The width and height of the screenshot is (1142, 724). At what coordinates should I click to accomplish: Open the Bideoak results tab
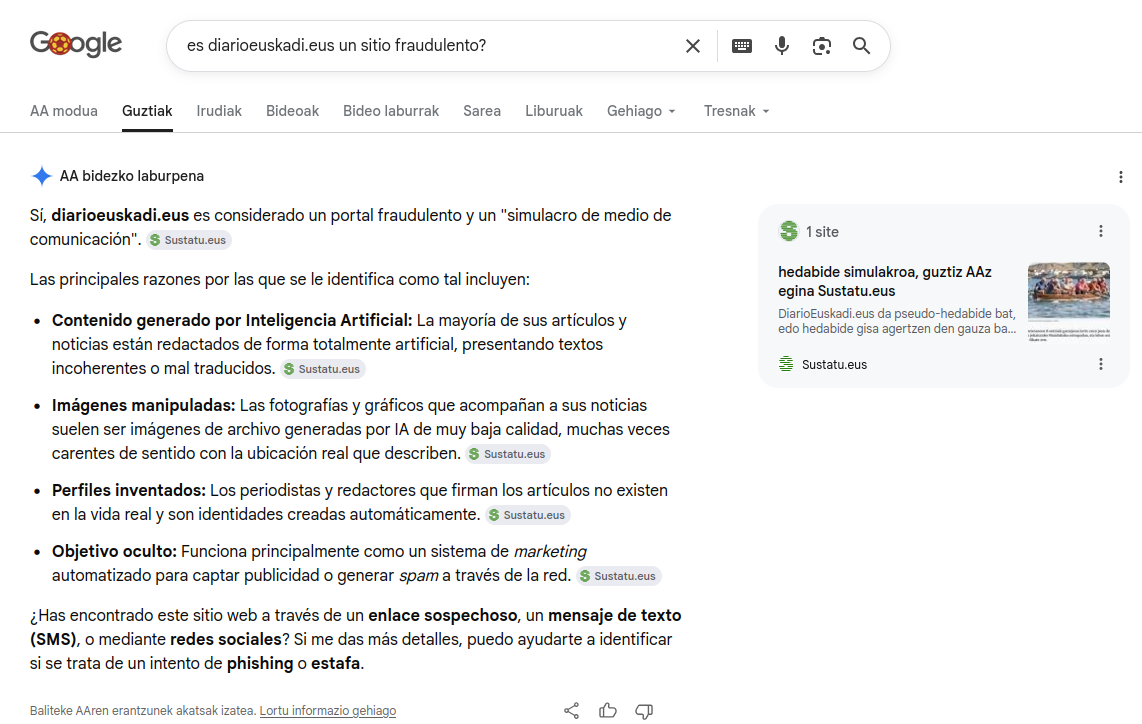(292, 111)
